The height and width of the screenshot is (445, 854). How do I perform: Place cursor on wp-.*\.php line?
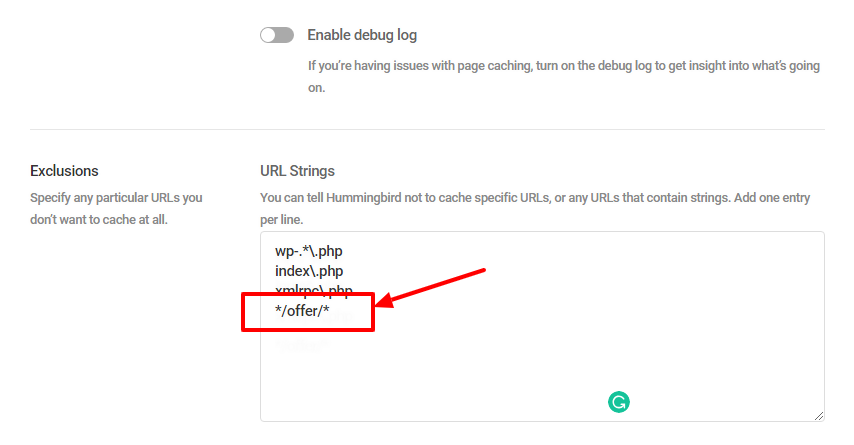coord(309,251)
